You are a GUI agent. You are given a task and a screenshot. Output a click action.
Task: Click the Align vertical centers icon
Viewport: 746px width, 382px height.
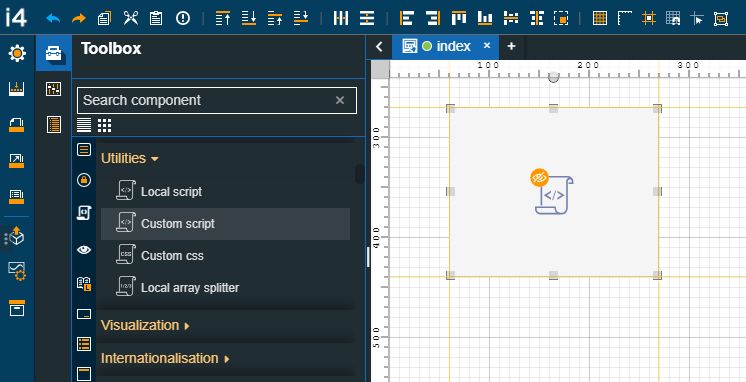tap(537, 18)
